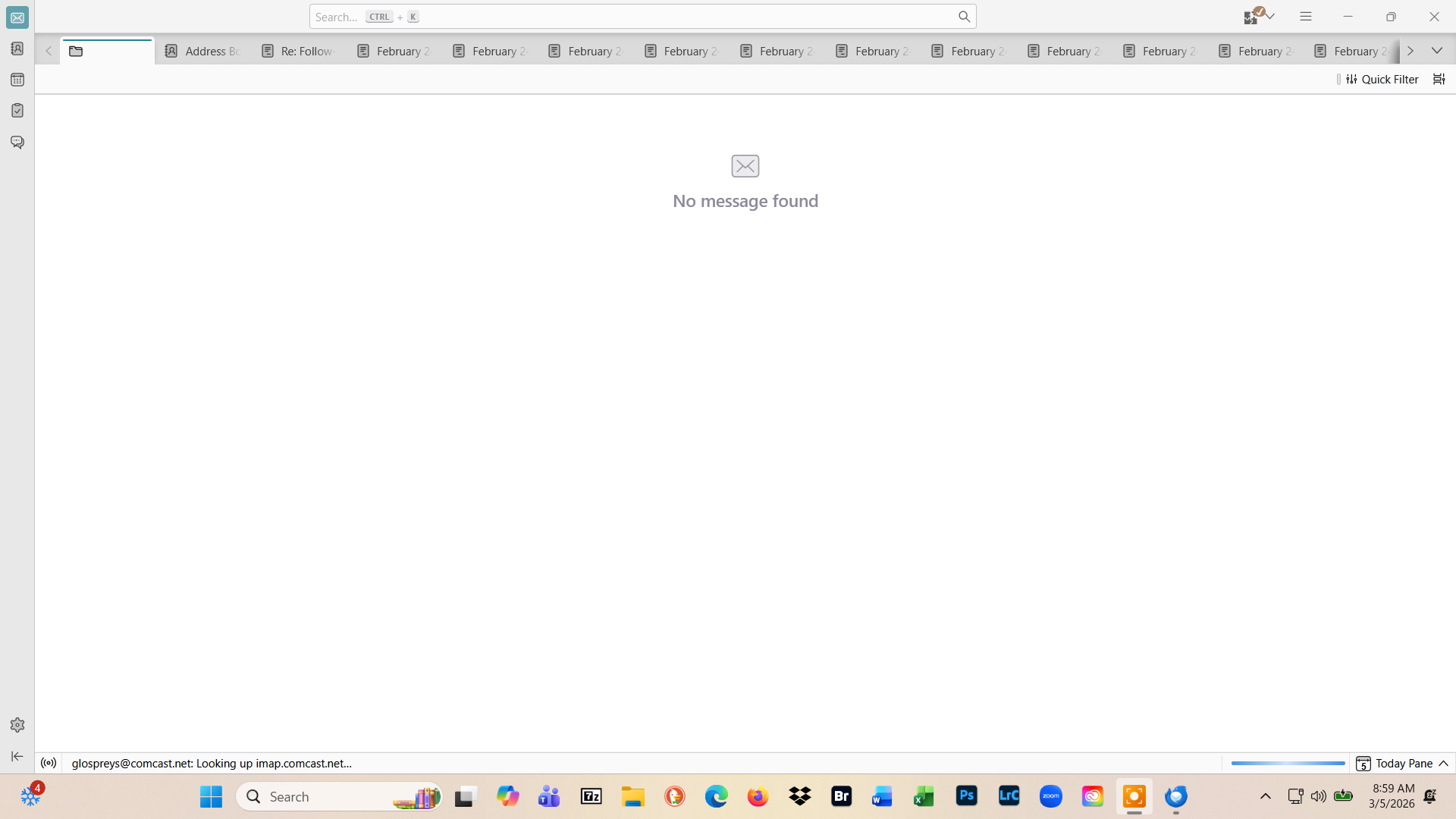Open Firefox from the Windows taskbar
1456x819 pixels.
coord(758,796)
